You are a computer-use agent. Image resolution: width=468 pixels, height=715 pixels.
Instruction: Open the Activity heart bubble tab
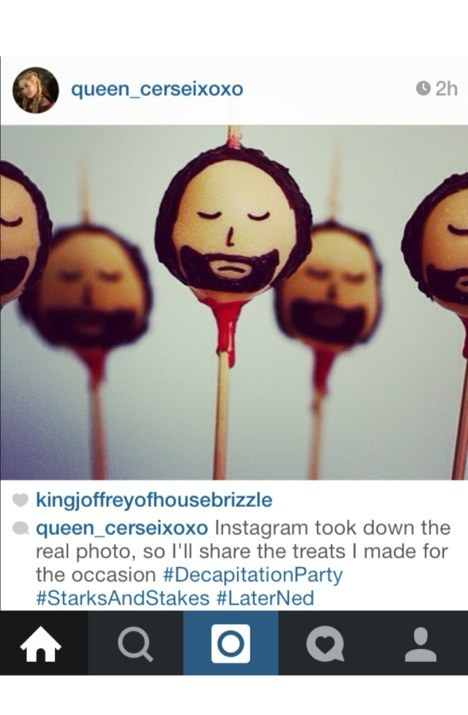[x=325, y=644]
